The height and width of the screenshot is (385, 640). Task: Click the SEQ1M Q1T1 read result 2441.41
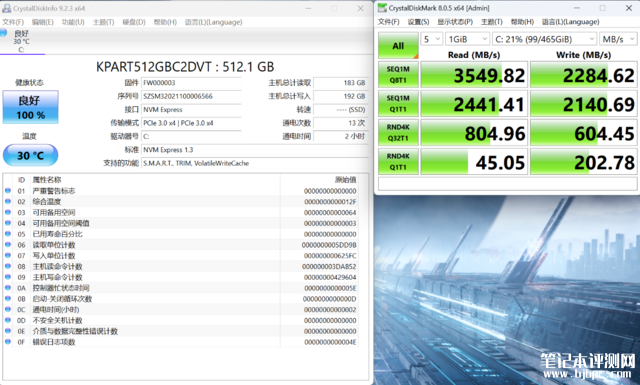474,104
